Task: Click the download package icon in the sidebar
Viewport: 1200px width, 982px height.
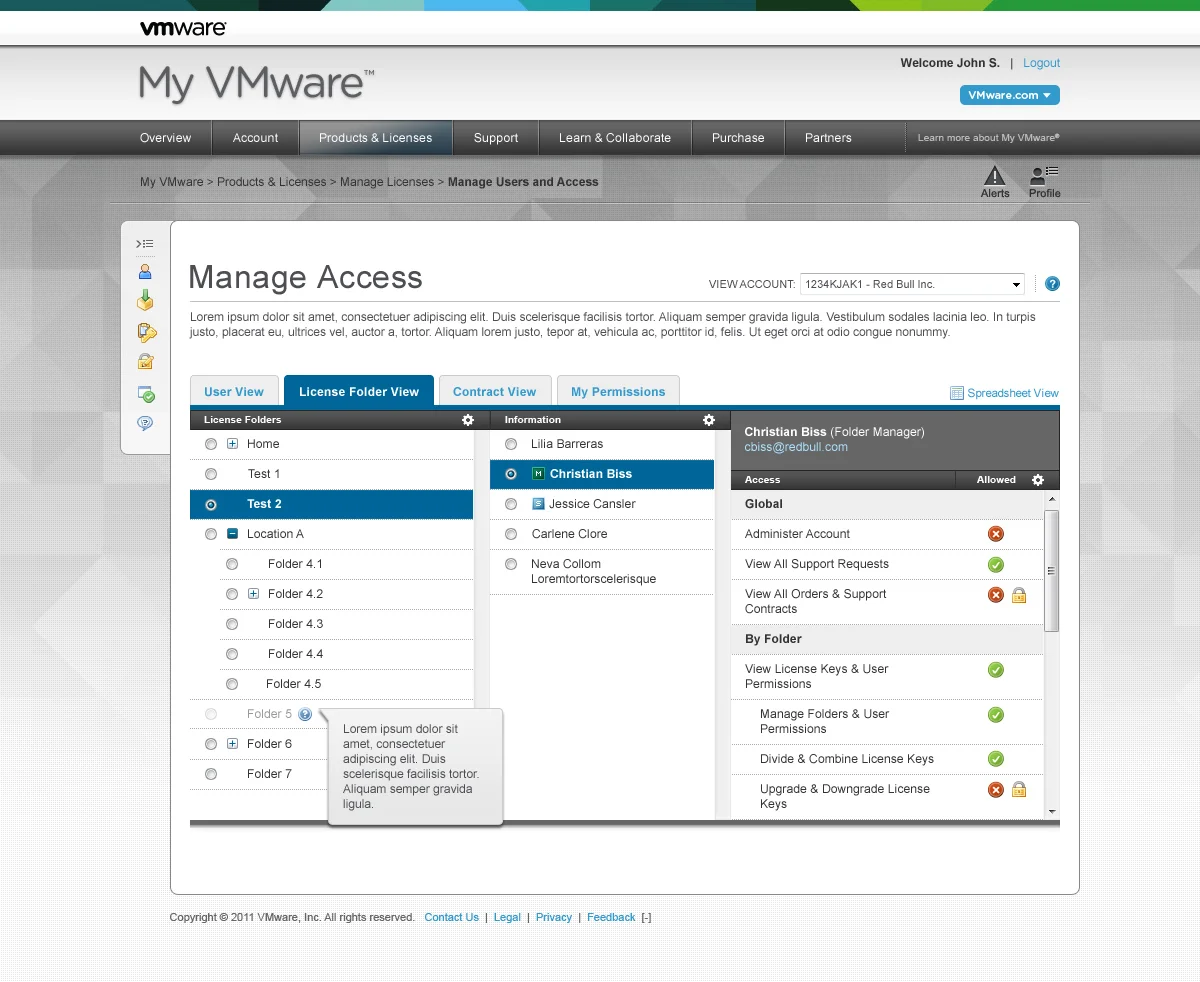Action: point(146,300)
